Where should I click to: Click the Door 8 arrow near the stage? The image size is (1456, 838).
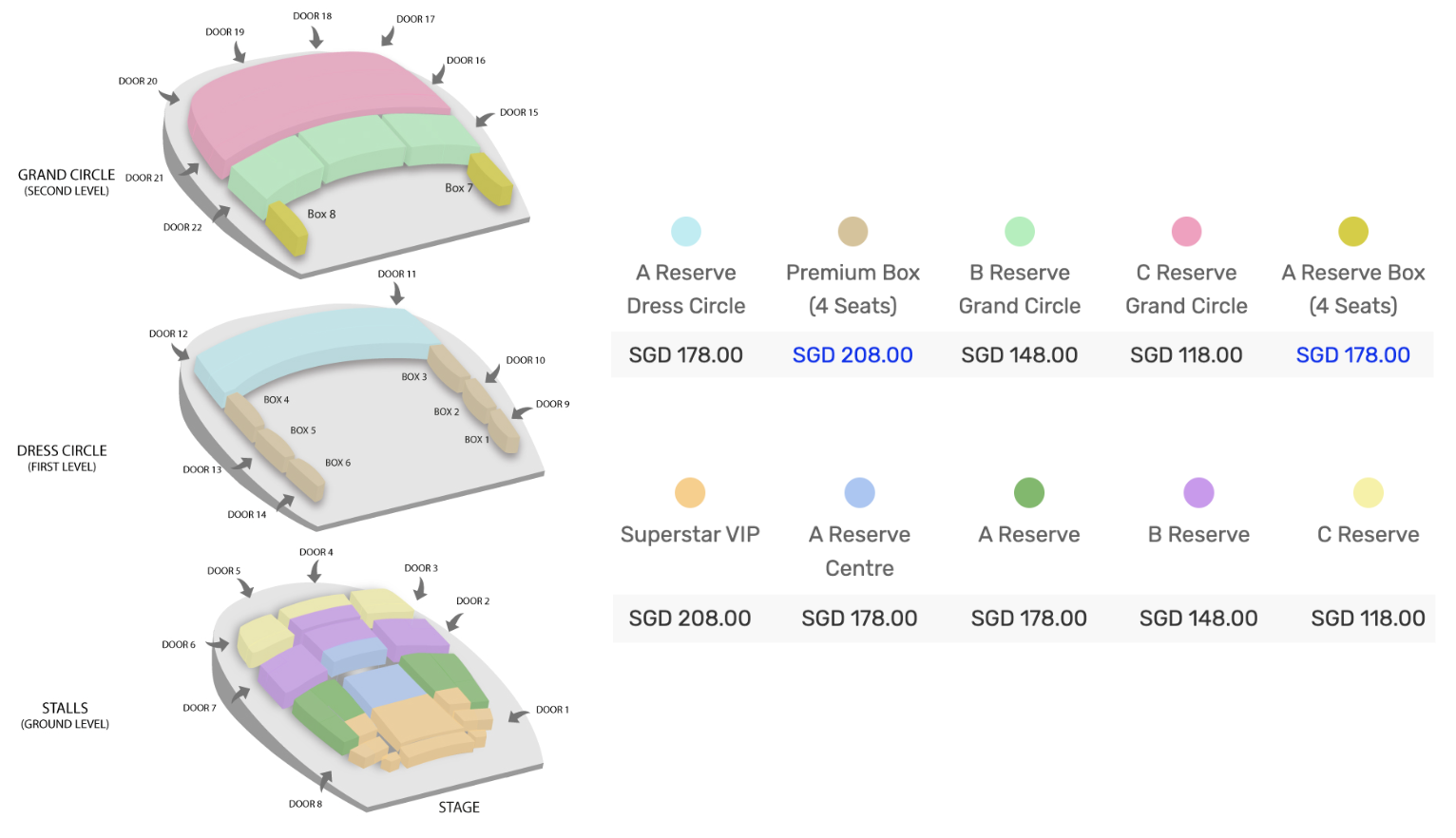click(326, 781)
